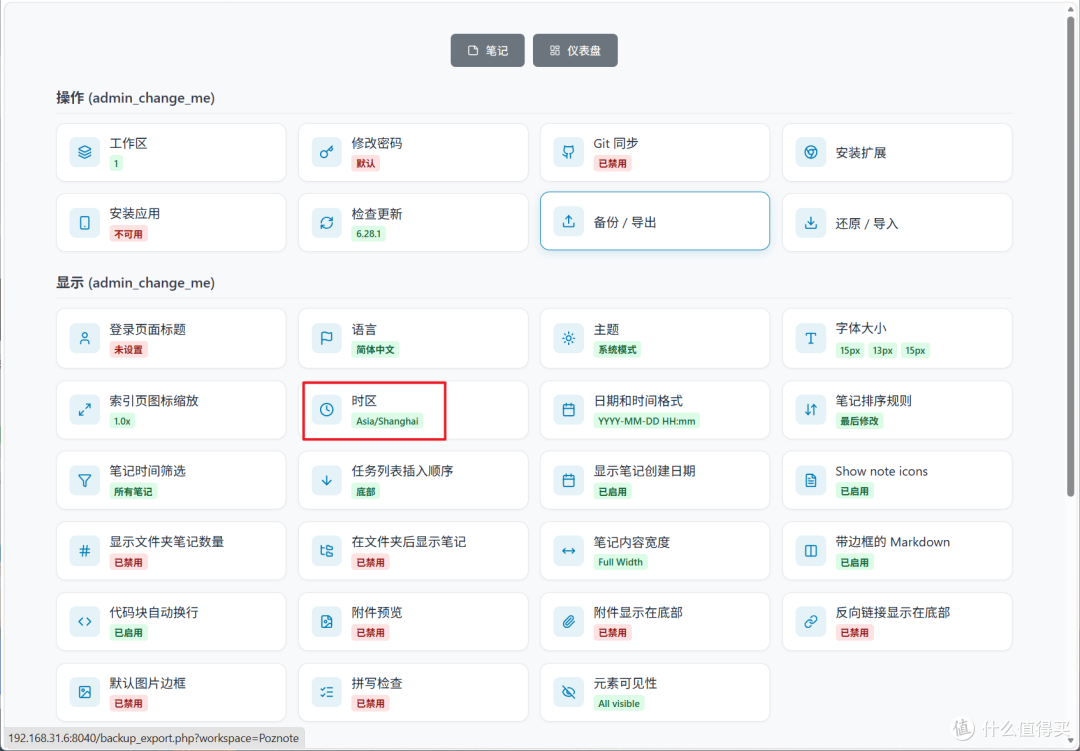
Task: Click the paperclip icon for 附件显示在底部
Action: coord(568,621)
